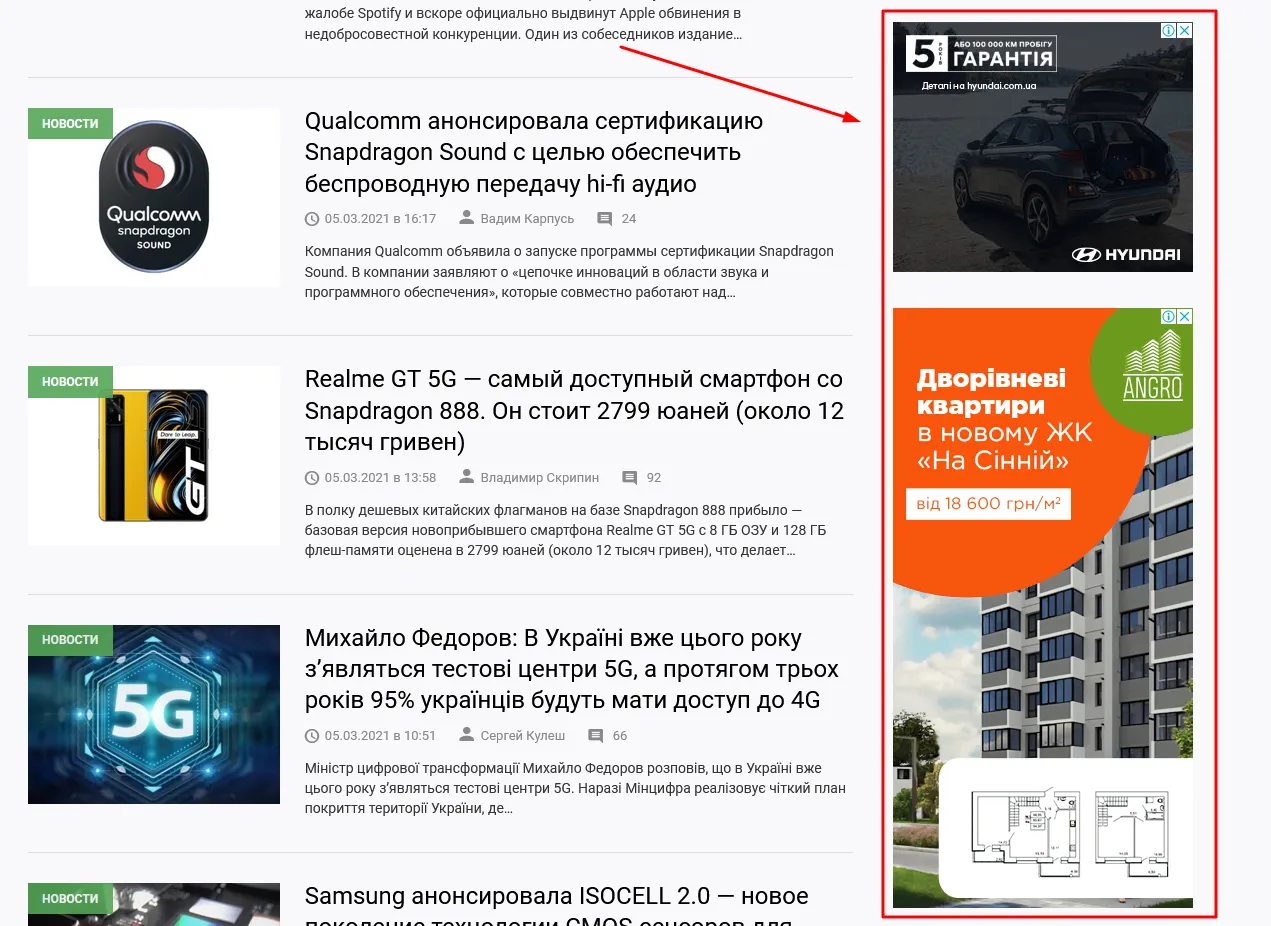Click the yellow Realme GT phone thumbnail

[154, 455]
